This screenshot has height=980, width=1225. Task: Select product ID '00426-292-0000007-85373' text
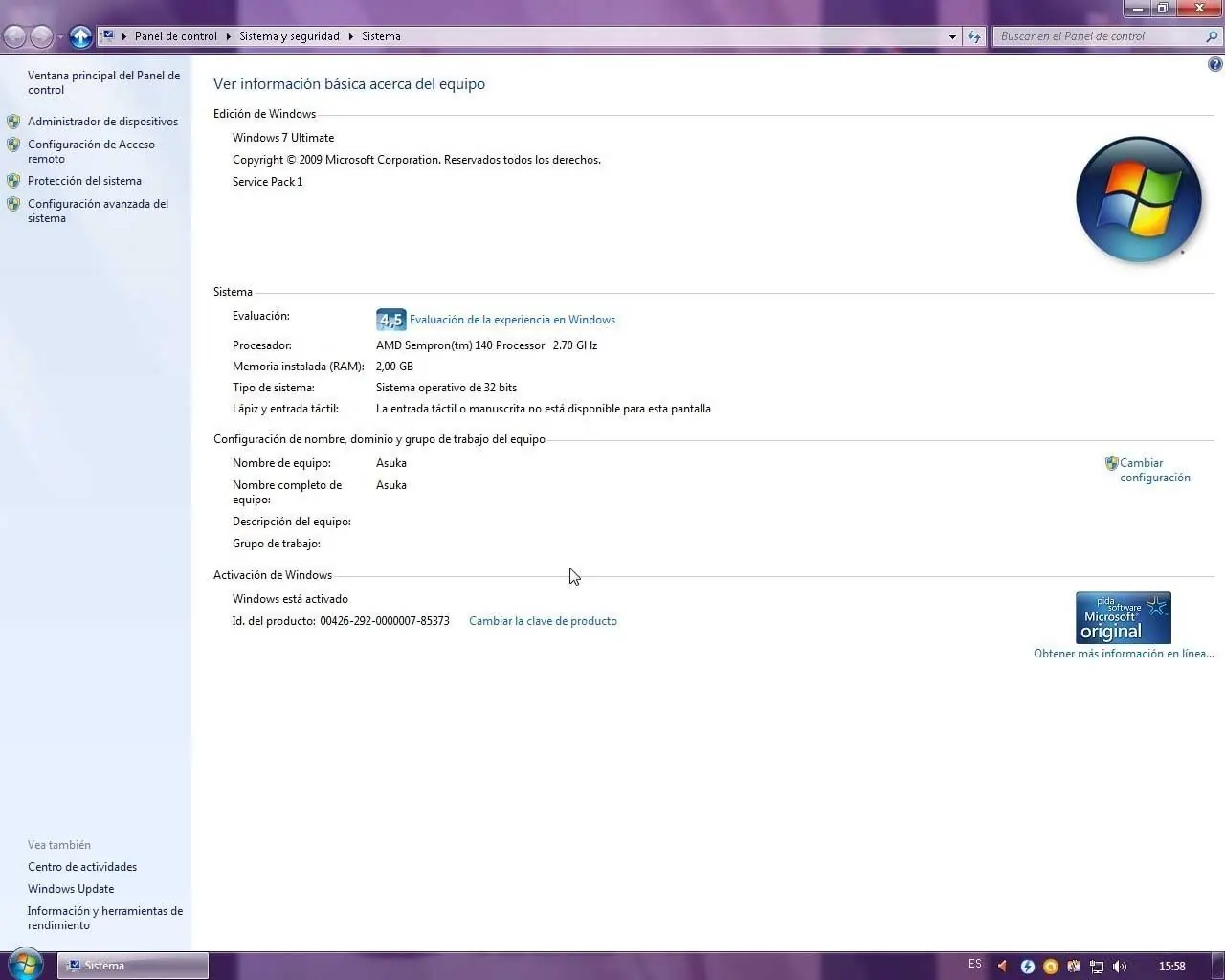385,621
